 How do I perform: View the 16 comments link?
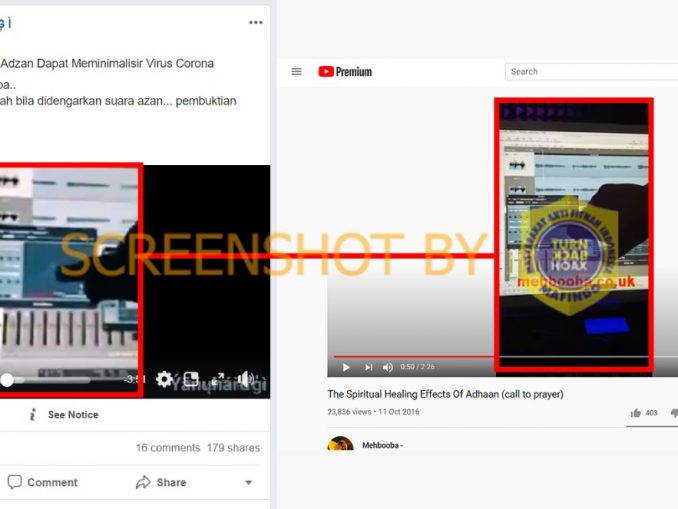point(168,448)
